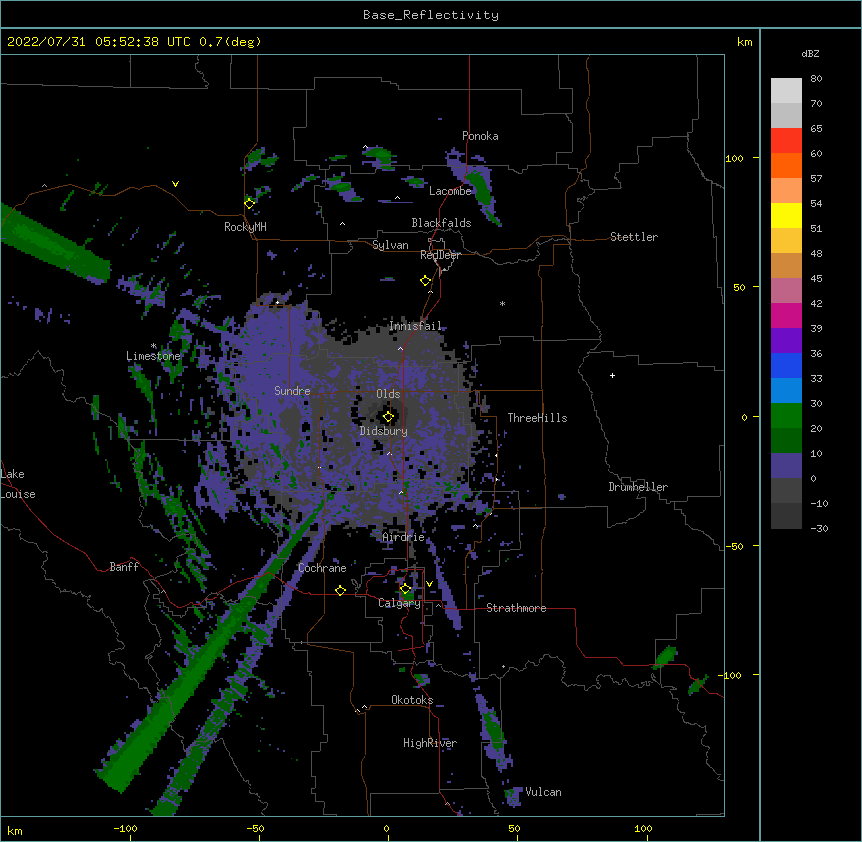Click the purple 10 dBZ legend swatch
The height and width of the screenshot is (842, 862).
click(786, 466)
